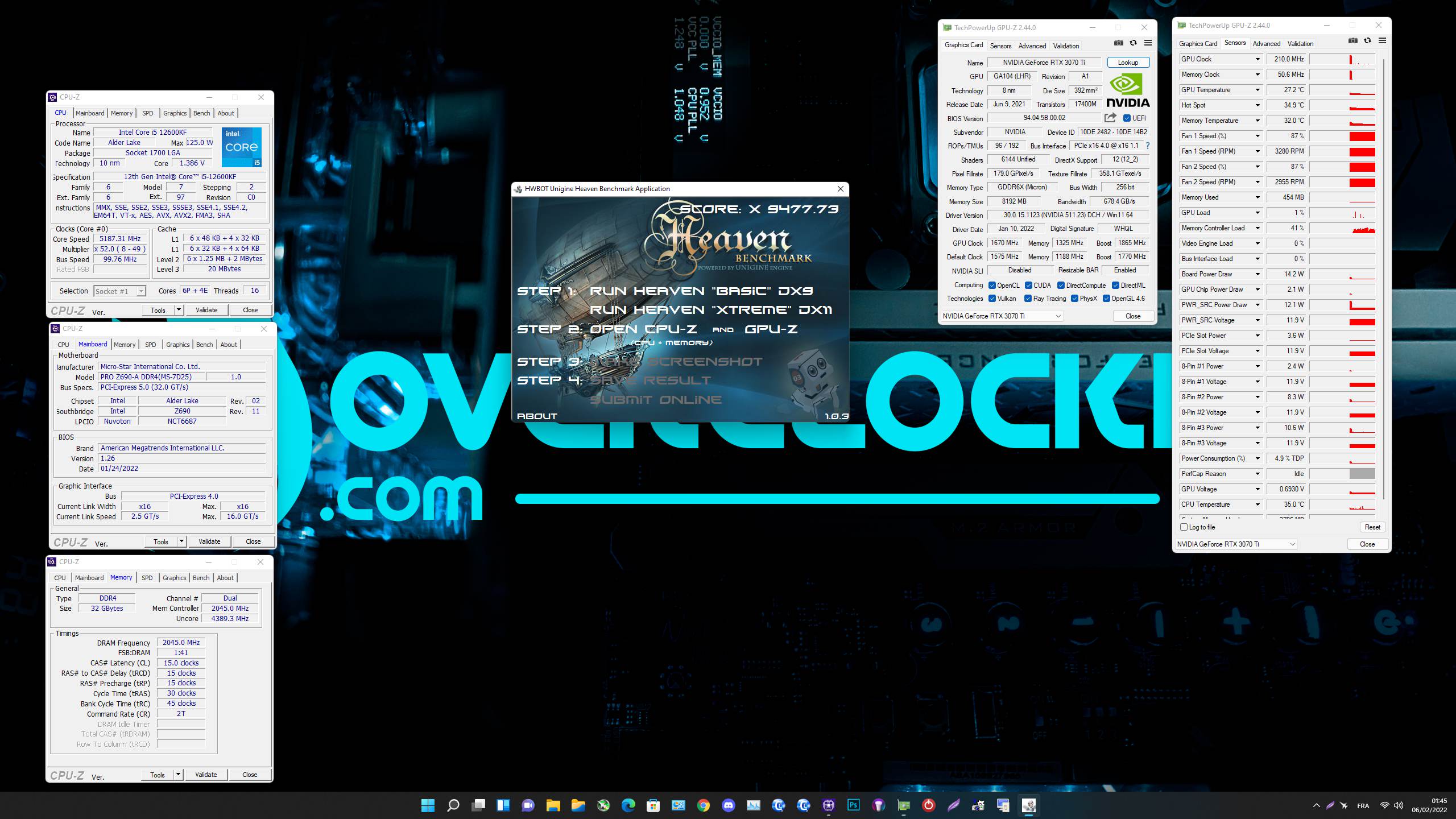Open Widgets from taskbar
The height and width of the screenshot is (819, 1456).
pyautogui.click(x=503, y=805)
